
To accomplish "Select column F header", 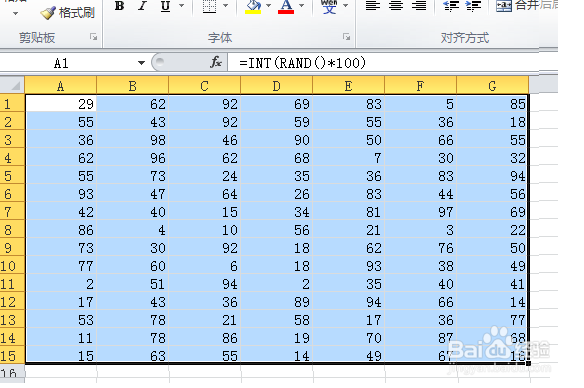I will click(x=420, y=86).
